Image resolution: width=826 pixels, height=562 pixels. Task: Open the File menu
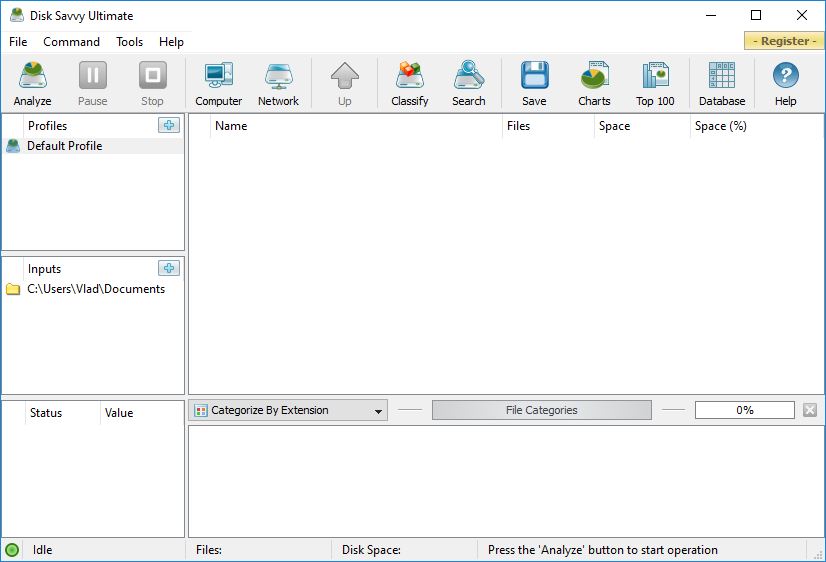click(18, 42)
